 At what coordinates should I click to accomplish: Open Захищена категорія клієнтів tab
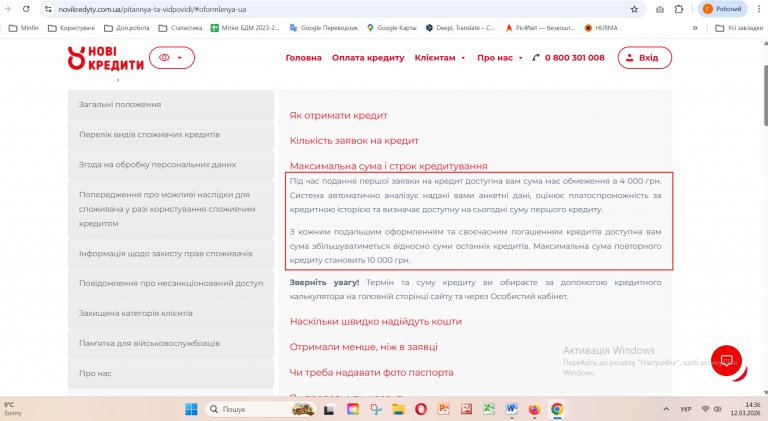pos(170,313)
